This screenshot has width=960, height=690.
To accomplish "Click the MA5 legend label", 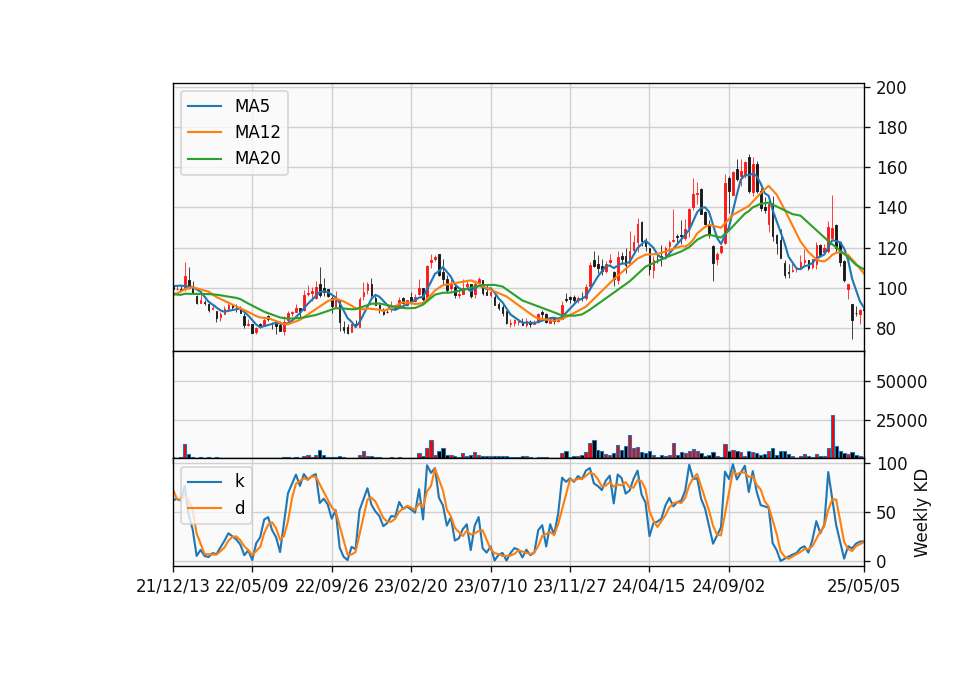I will pos(252,106).
